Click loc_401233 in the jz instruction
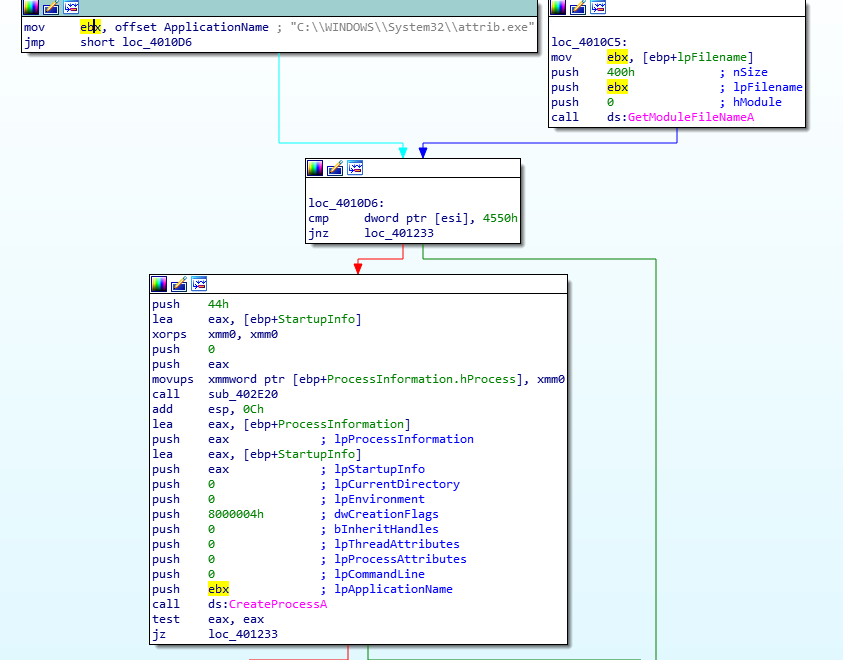 pos(243,634)
